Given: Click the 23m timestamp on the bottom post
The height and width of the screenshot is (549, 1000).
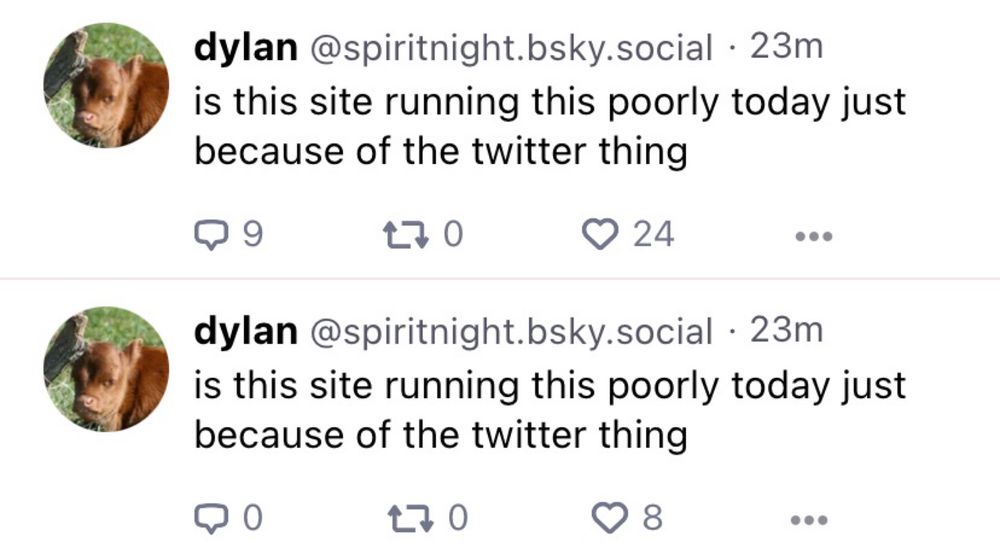Looking at the screenshot, I should (x=786, y=331).
